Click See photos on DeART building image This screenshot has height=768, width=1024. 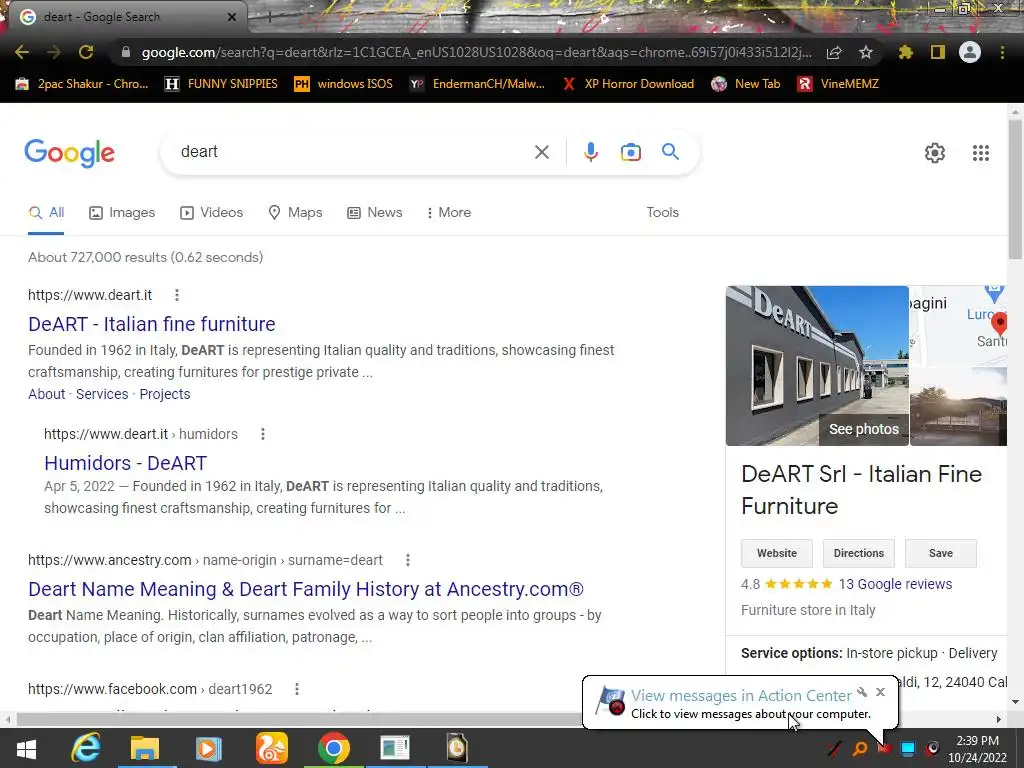pyautogui.click(x=863, y=429)
